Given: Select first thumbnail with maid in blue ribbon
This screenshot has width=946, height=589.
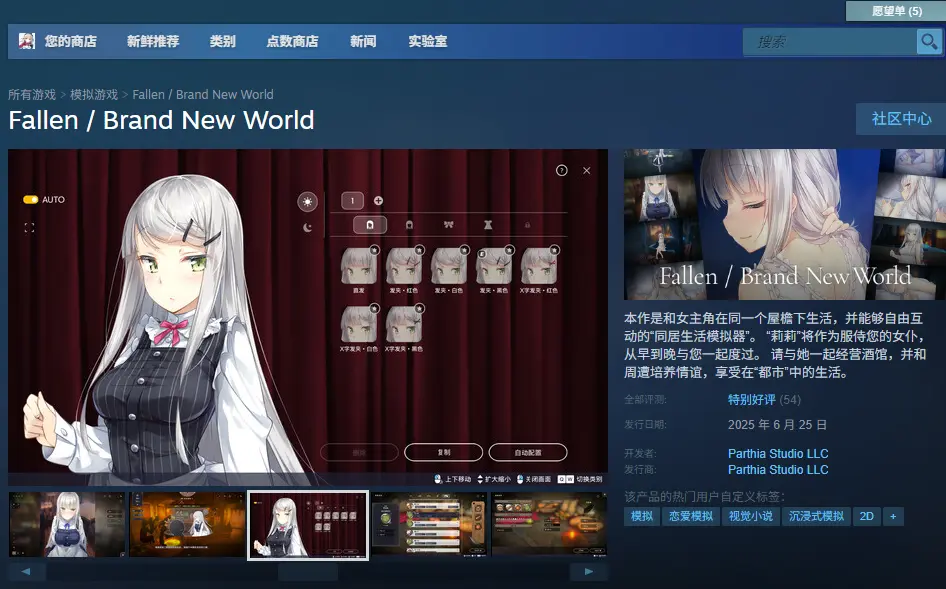Looking at the screenshot, I should tap(67, 524).
